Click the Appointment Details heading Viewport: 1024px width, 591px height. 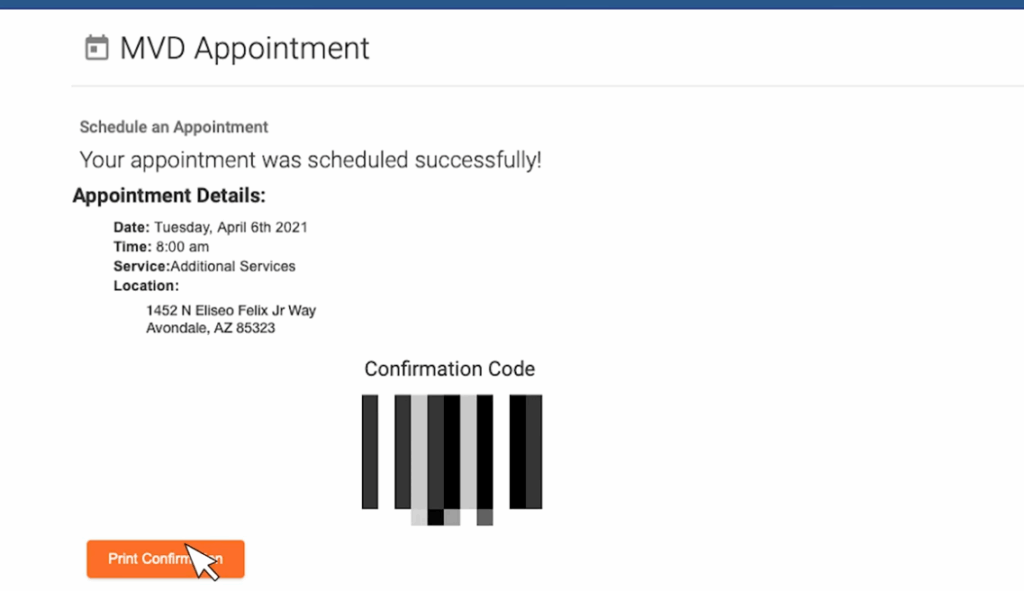169,195
